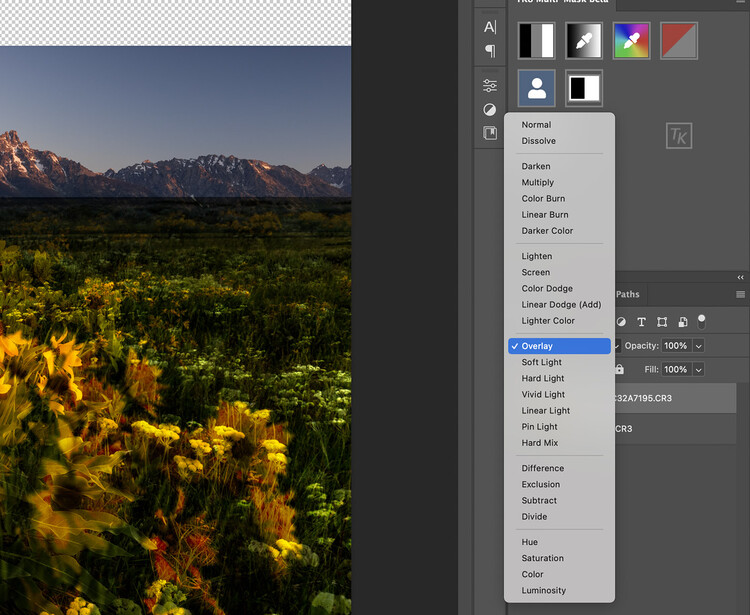Click the red-gray split mask icon
The height and width of the screenshot is (615, 750).
tap(679, 41)
